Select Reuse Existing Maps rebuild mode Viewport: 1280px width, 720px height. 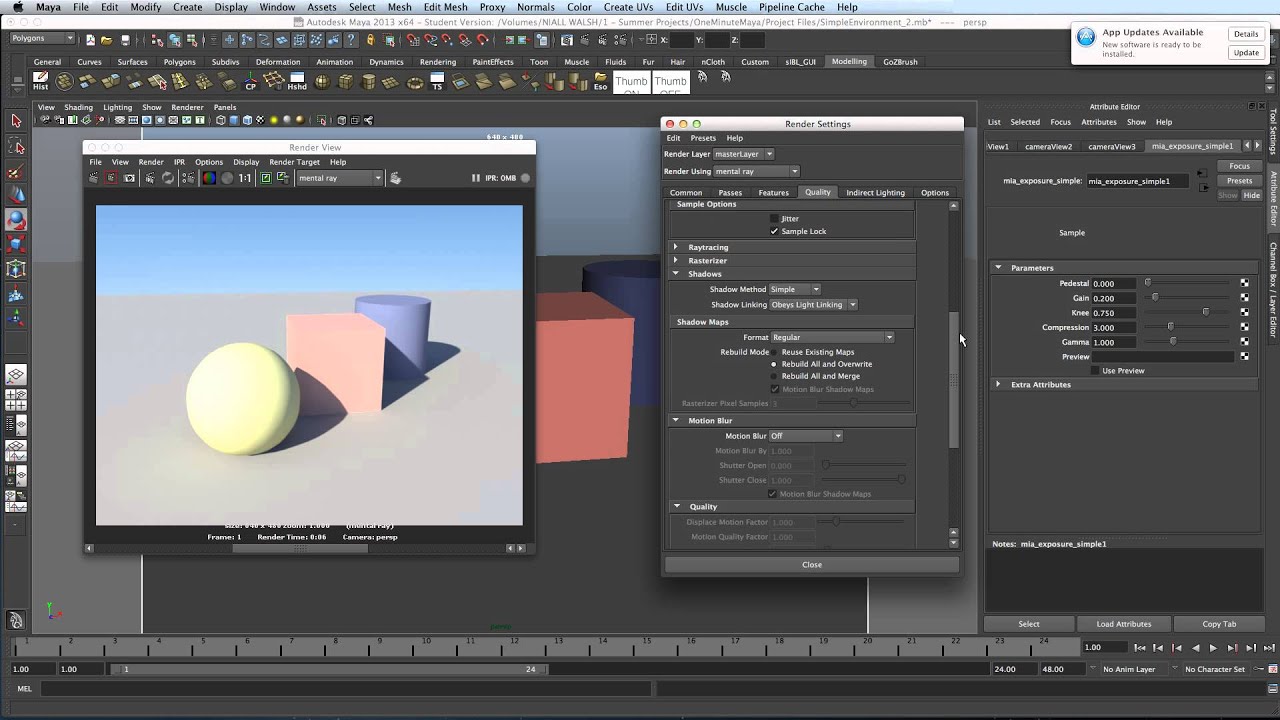click(x=774, y=352)
